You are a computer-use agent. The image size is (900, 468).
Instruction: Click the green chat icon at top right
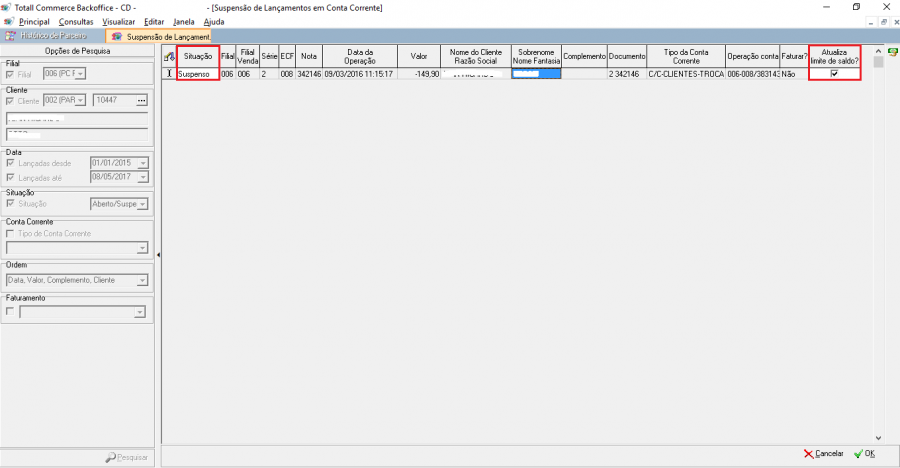coord(892,51)
